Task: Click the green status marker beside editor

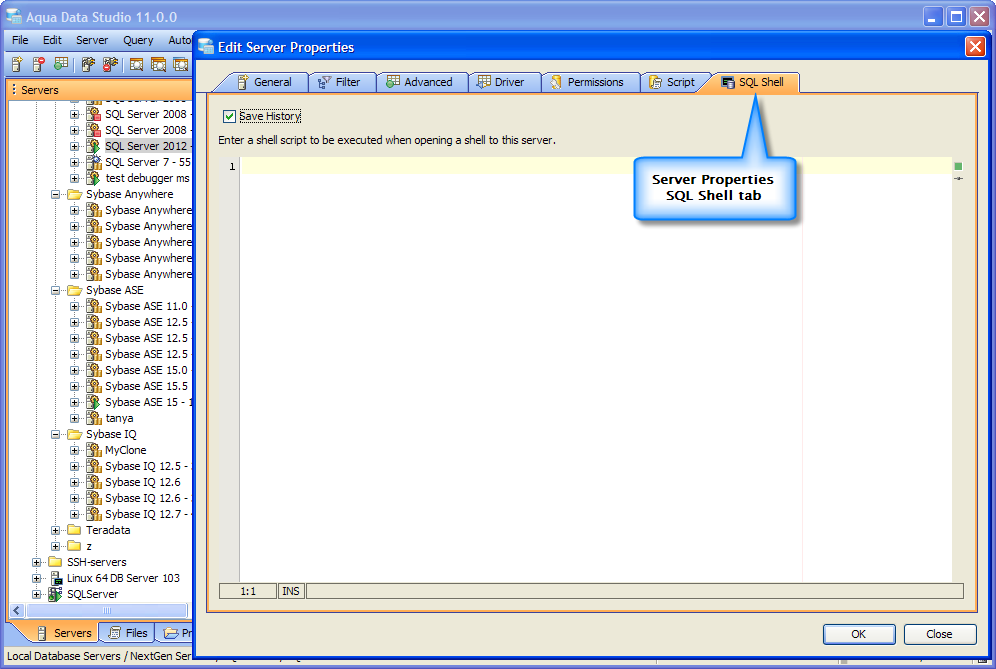Action: tap(959, 166)
